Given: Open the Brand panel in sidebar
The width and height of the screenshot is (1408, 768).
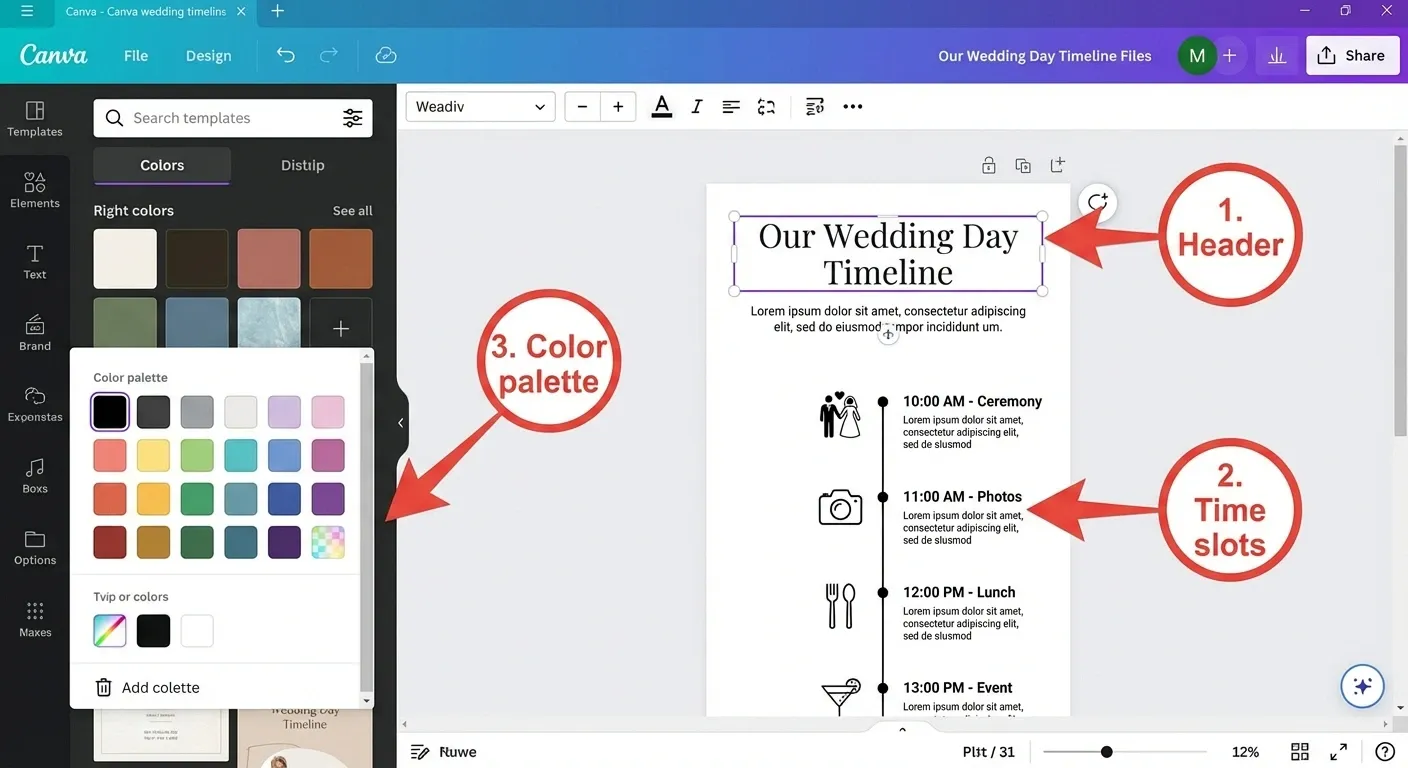Looking at the screenshot, I should pos(35,333).
